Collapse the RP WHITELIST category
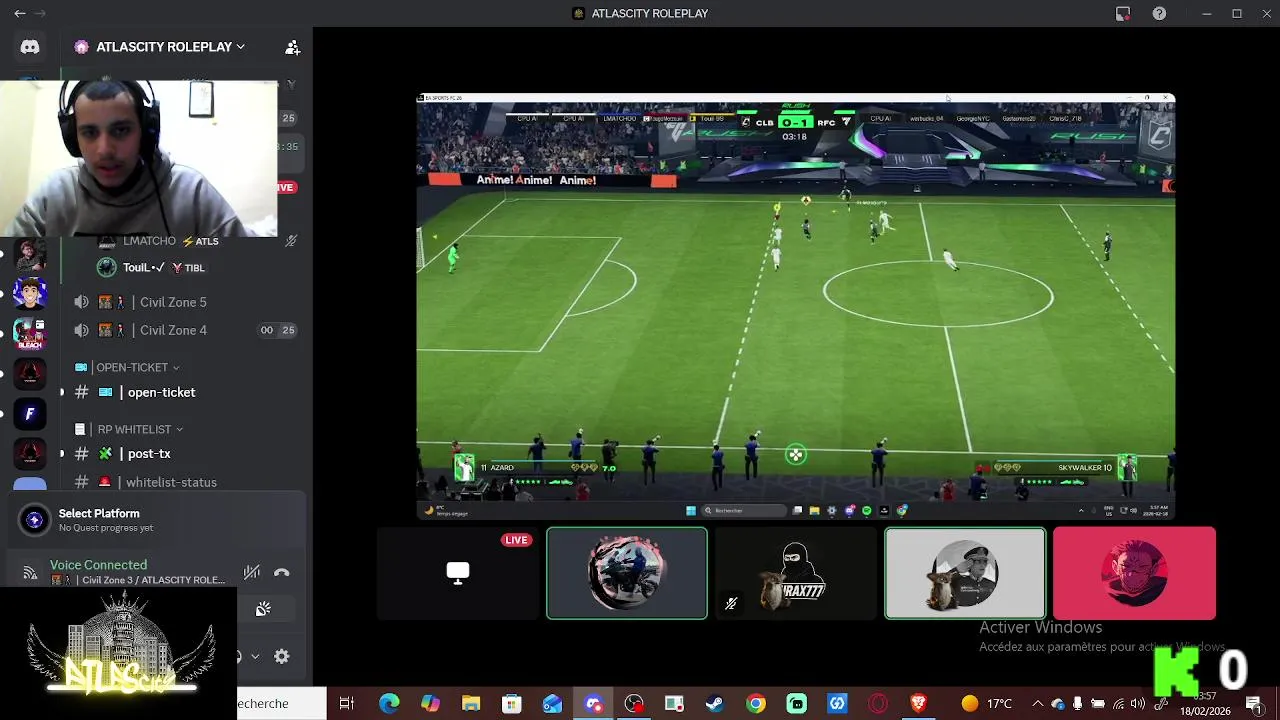Image resolution: width=1280 pixels, height=720 pixels. coord(130,429)
